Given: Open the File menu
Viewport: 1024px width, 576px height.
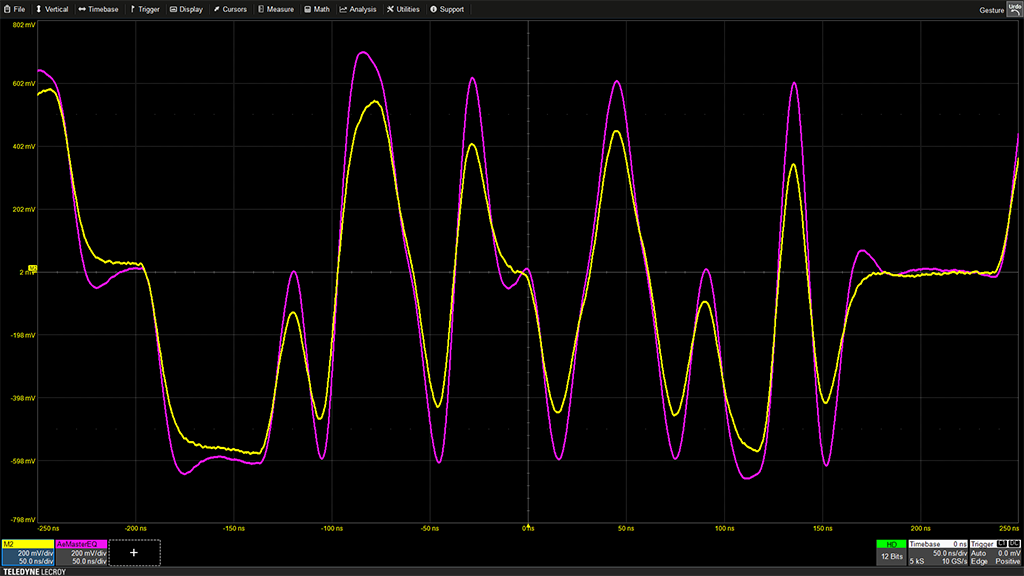Looking at the screenshot, I should [x=14, y=9].
